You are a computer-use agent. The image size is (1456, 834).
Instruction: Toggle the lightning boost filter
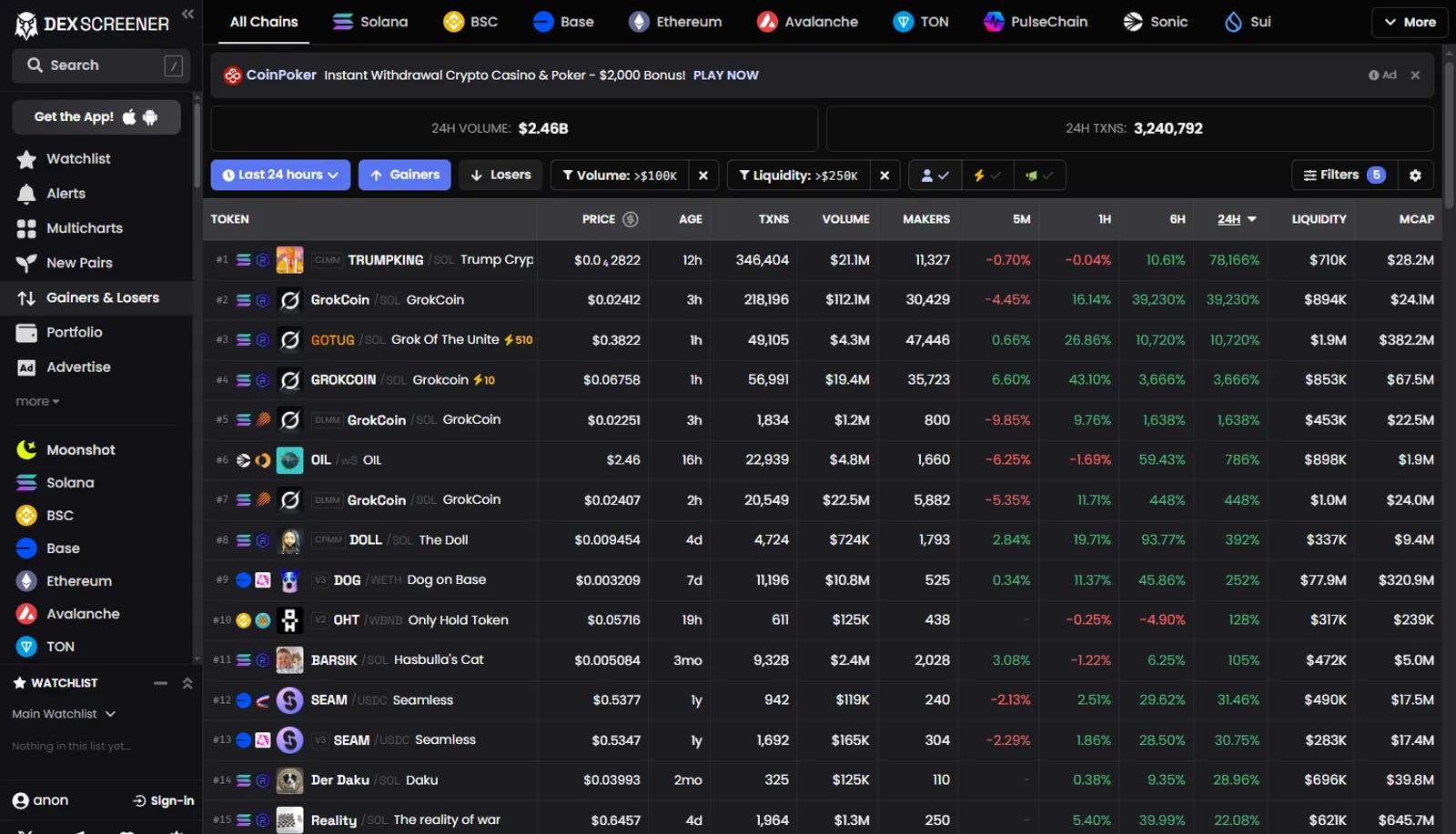pos(986,176)
